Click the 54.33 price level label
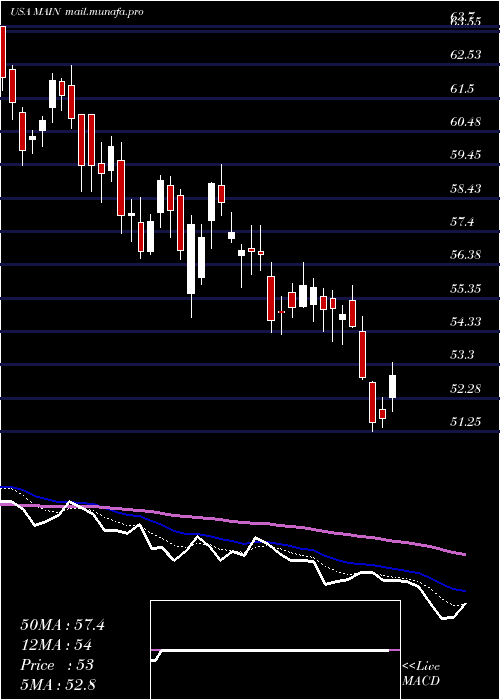The image size is (500, 700). 465,321
